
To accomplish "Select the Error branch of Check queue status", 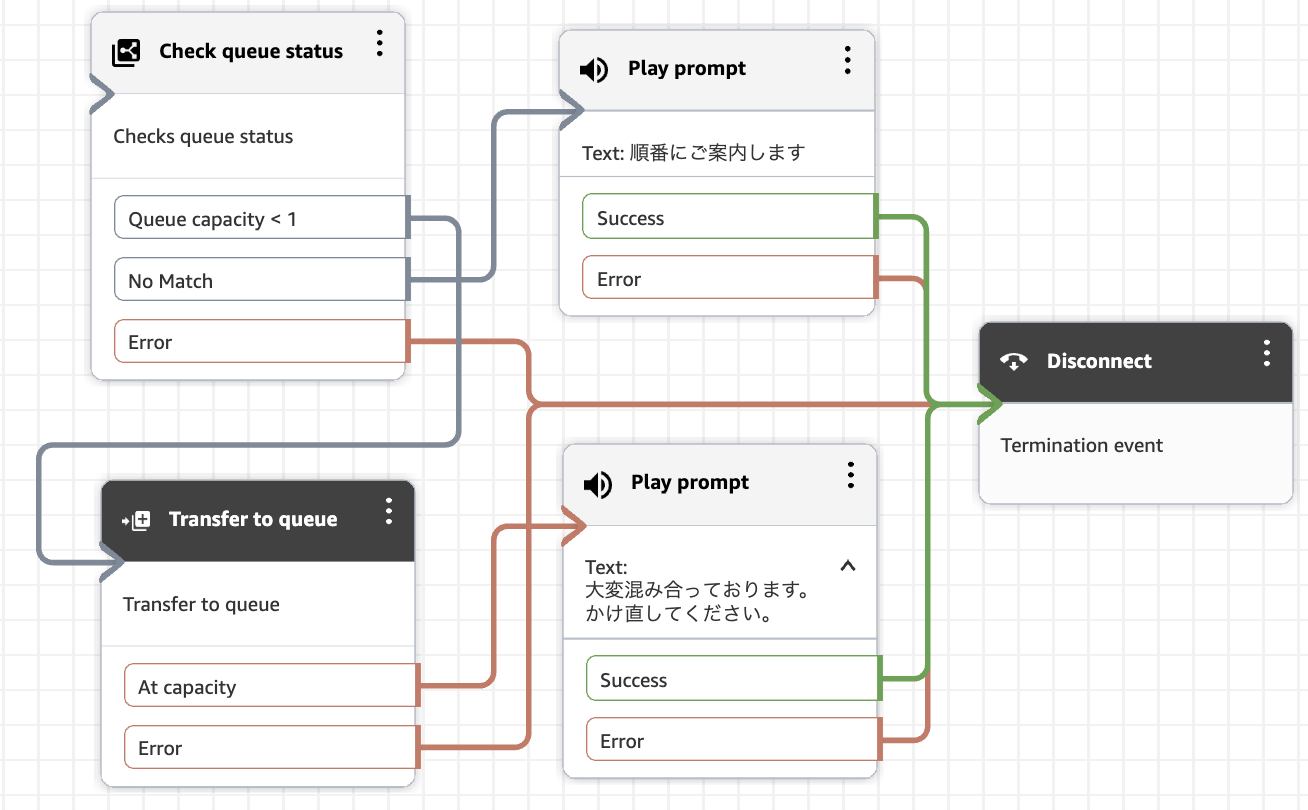I will tap(261, 341).
